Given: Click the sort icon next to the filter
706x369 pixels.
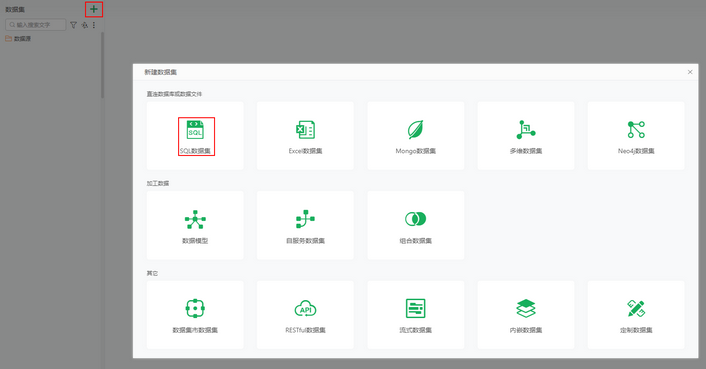Looking at the screenshot, I should [84, 25].
